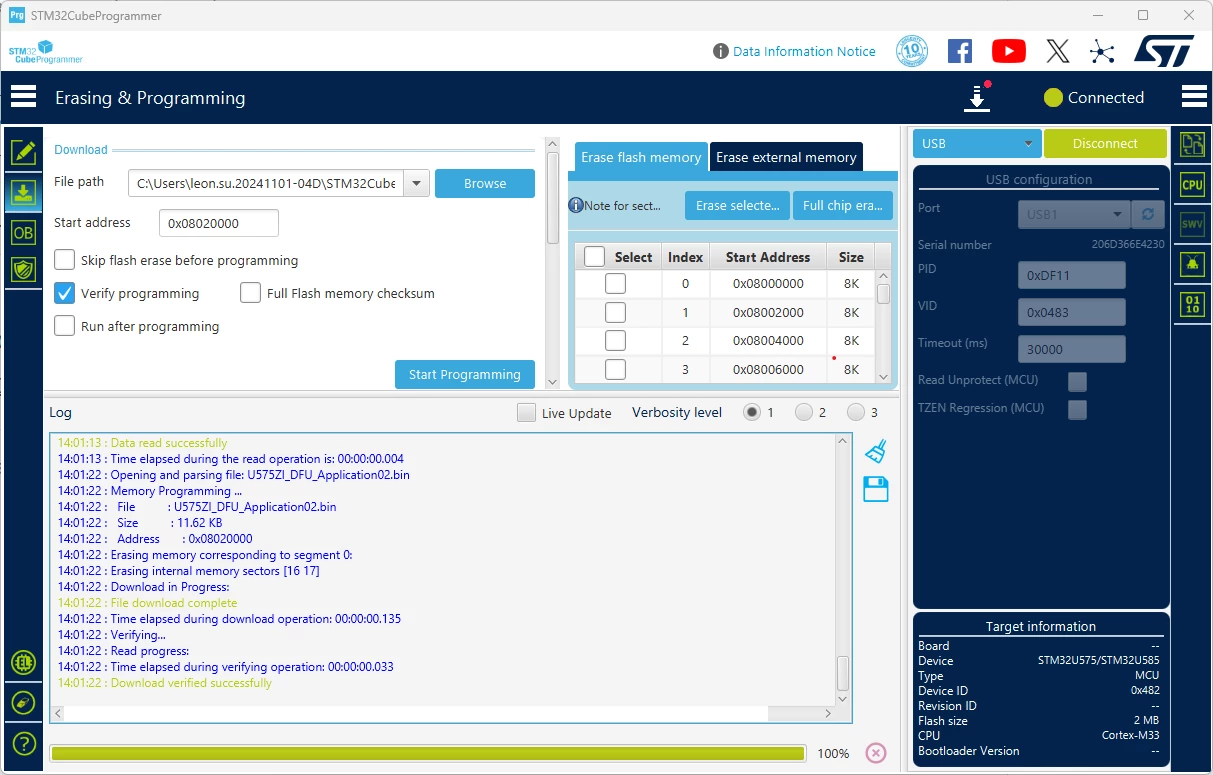Open Data Information Notice link
This screenshot has height=775, width=1213.
804,51
